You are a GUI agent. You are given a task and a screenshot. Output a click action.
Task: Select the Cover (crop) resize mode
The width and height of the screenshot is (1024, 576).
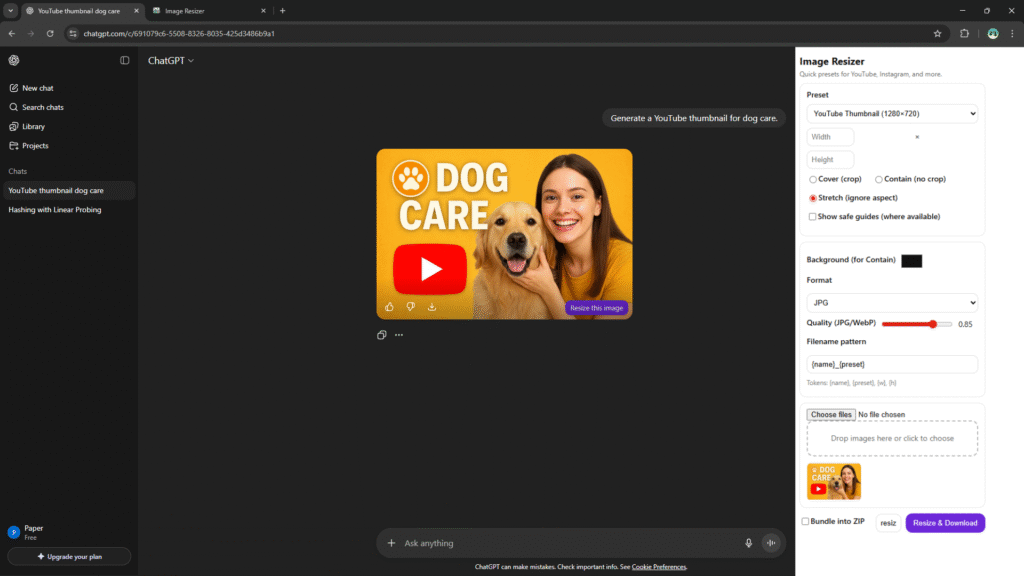tap(812, 179)
